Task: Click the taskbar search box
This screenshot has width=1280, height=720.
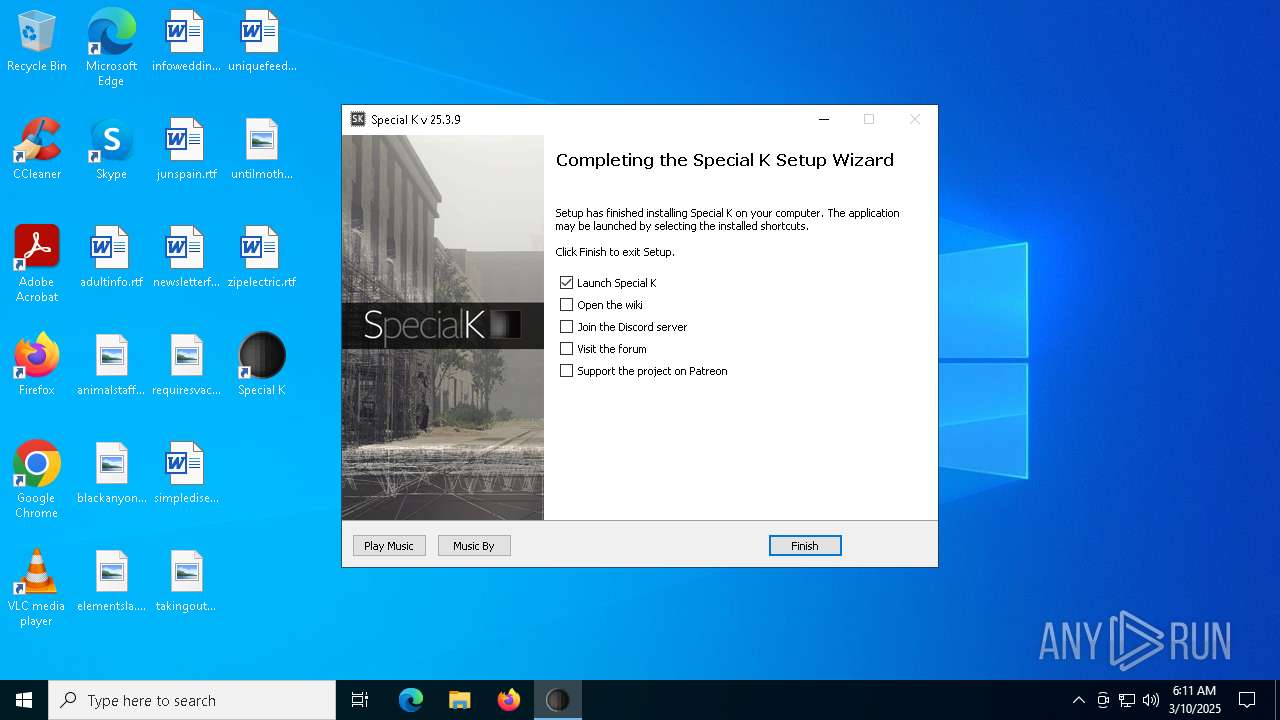Action: pyautogui.click(x=192, y=700)
